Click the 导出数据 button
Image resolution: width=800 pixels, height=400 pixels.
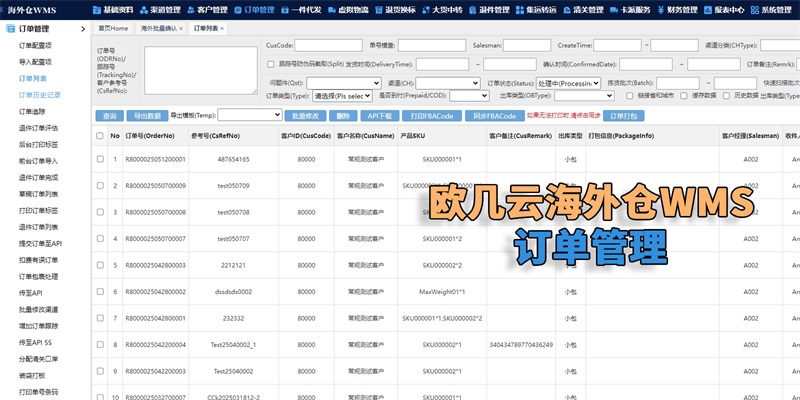147,116
